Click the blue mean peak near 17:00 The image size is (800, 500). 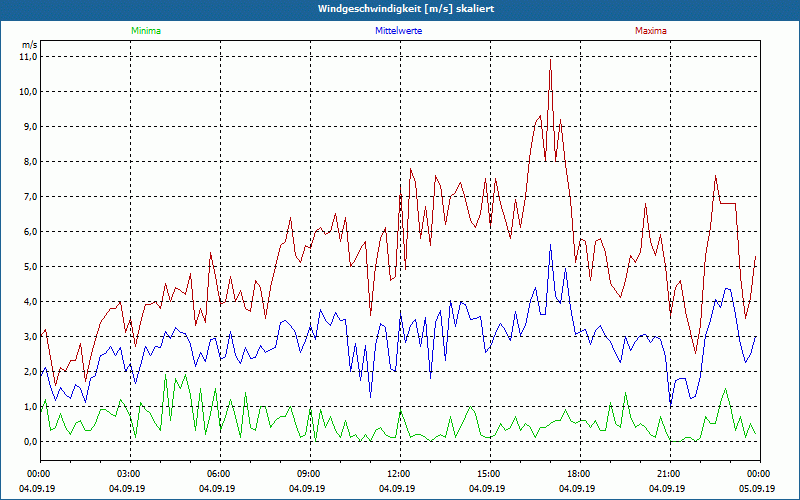551,245
